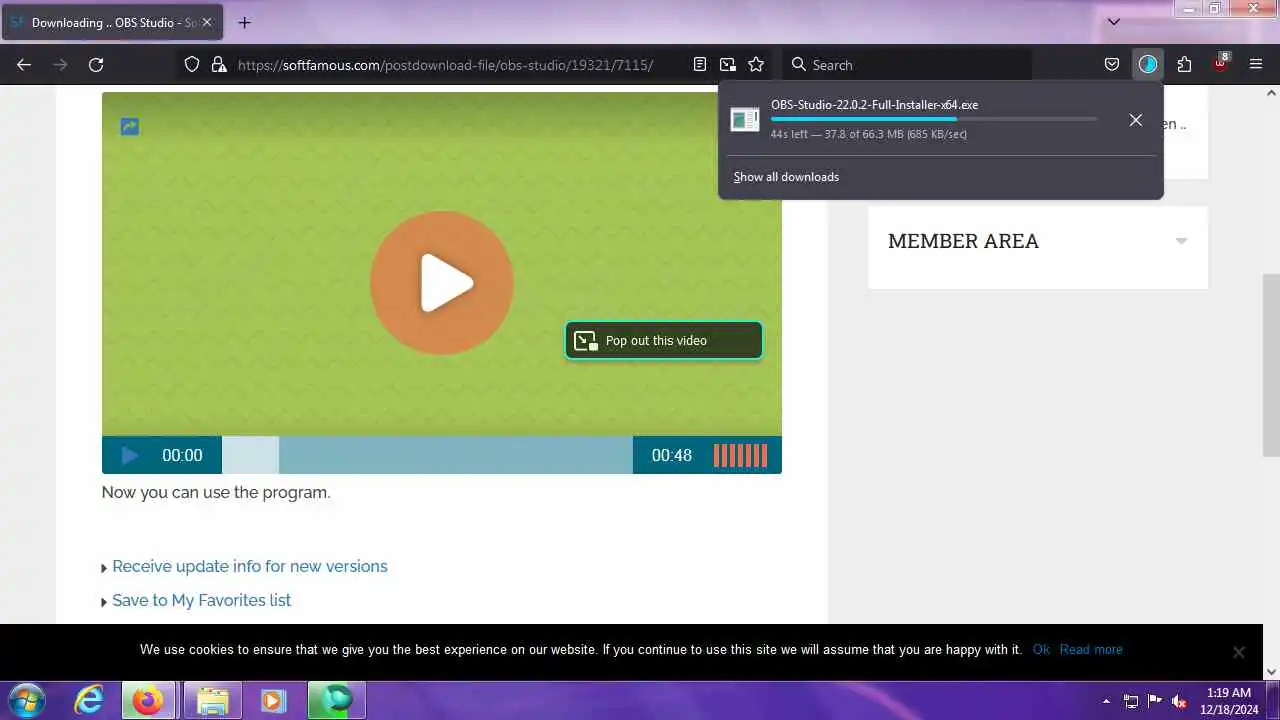The image size is (1280, 720).
Task: Switch to Firefox in the taskbar
Action: pyautogui.click(x=148, y=700)
